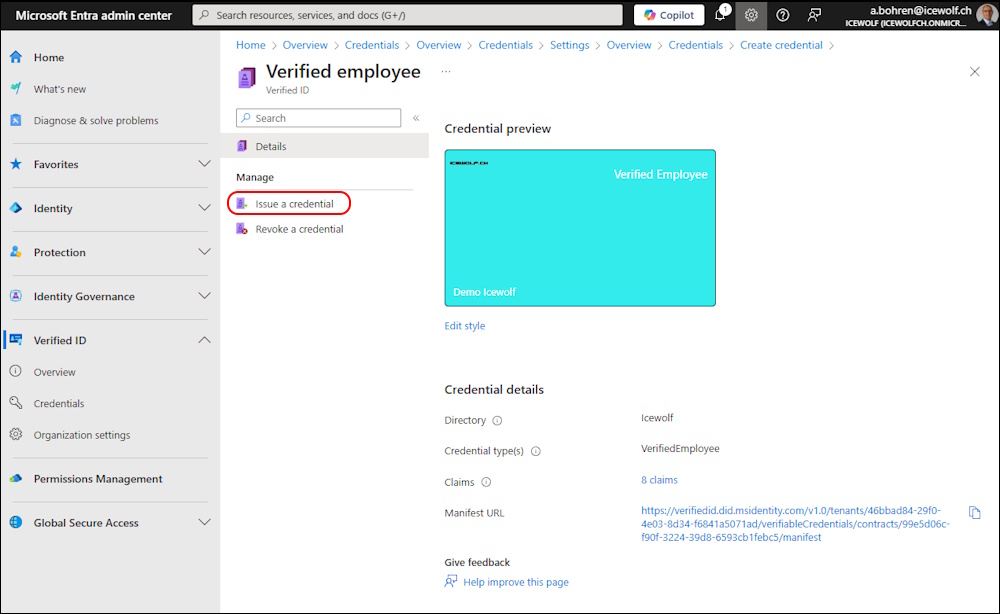1000x614 pixels.
Task: Collapse the resource menu with double chevron
Action: coord(416,118)
